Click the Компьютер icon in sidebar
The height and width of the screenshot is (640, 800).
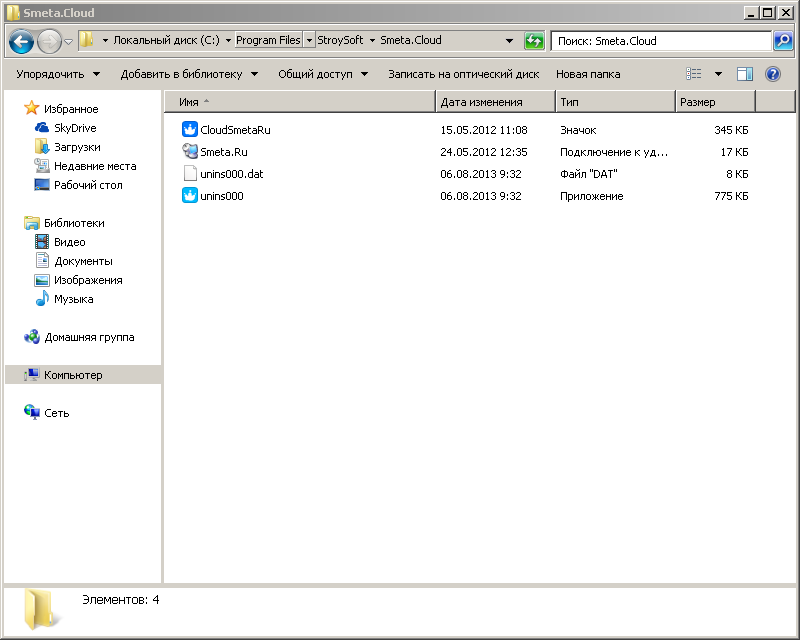click(x=32, y=375)
